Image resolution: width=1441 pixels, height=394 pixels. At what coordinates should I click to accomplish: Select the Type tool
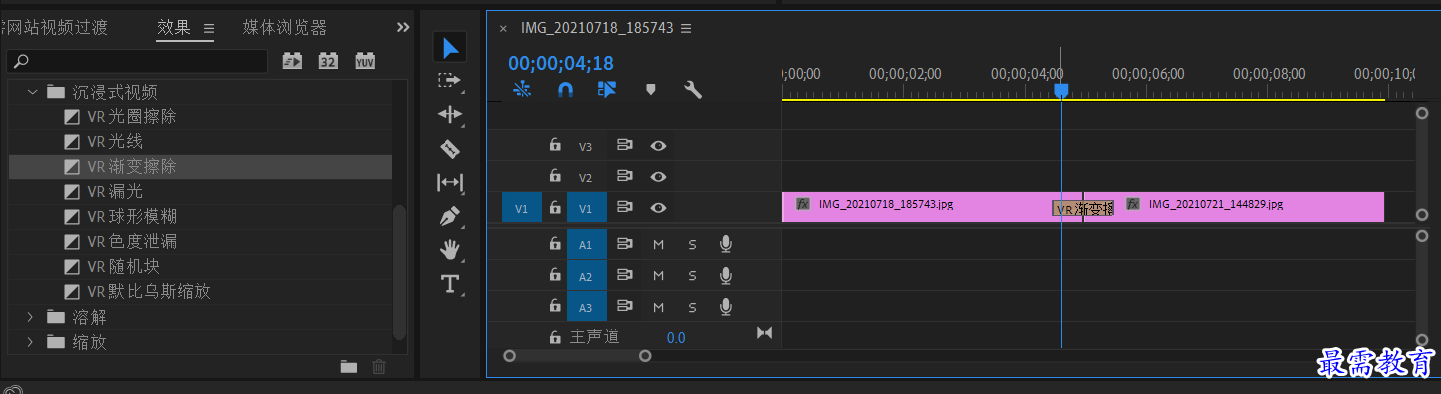coord(450,284)
